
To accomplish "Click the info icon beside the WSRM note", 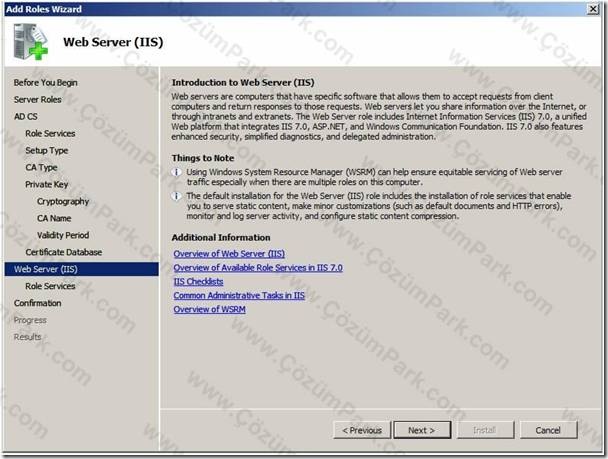I will (176, 172).
